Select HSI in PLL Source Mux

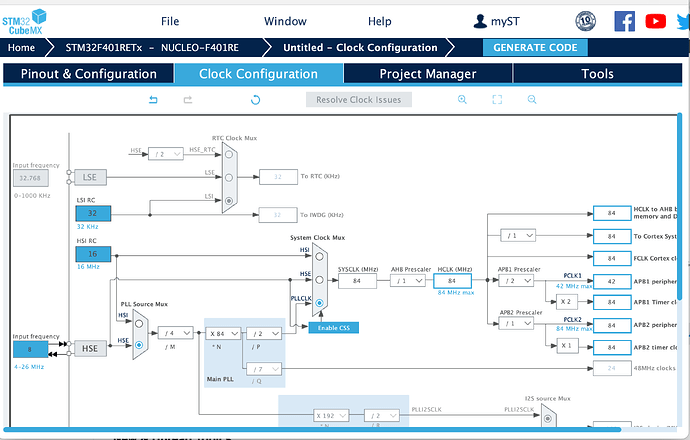[x=139, y=323]
